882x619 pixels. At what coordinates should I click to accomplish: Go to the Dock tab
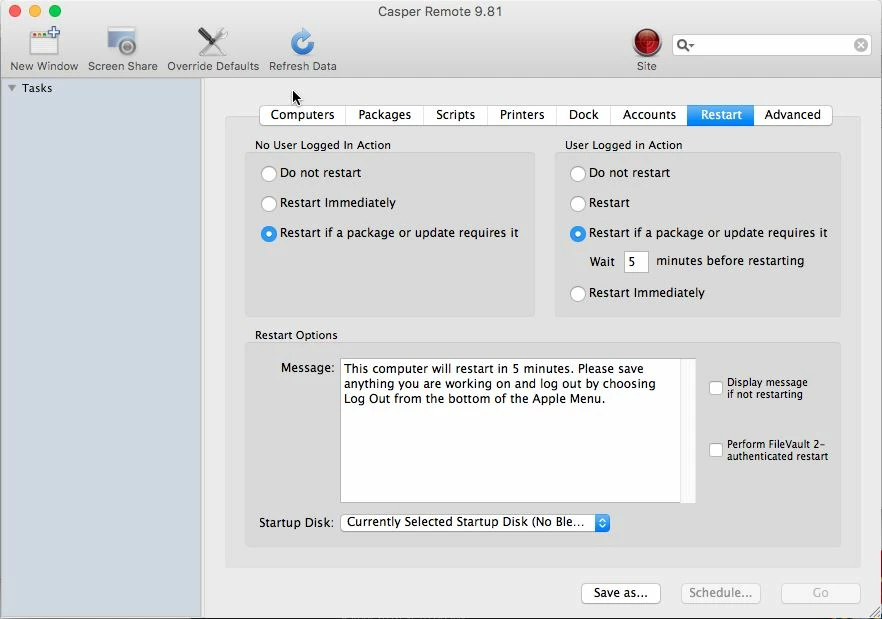(583, 115)
